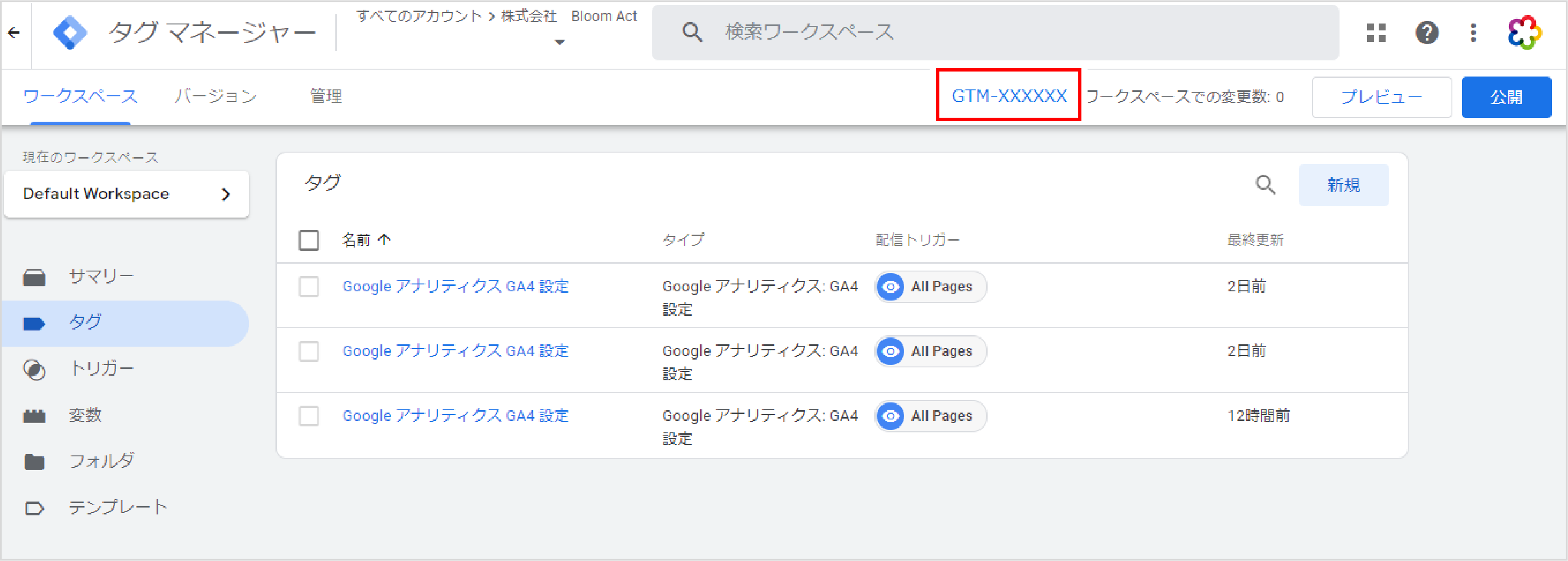Viewport: 1568px width, 561px height.
Task: Open トリガー in the sidebar
Action: pyautogui.click(x=101, y=368)
